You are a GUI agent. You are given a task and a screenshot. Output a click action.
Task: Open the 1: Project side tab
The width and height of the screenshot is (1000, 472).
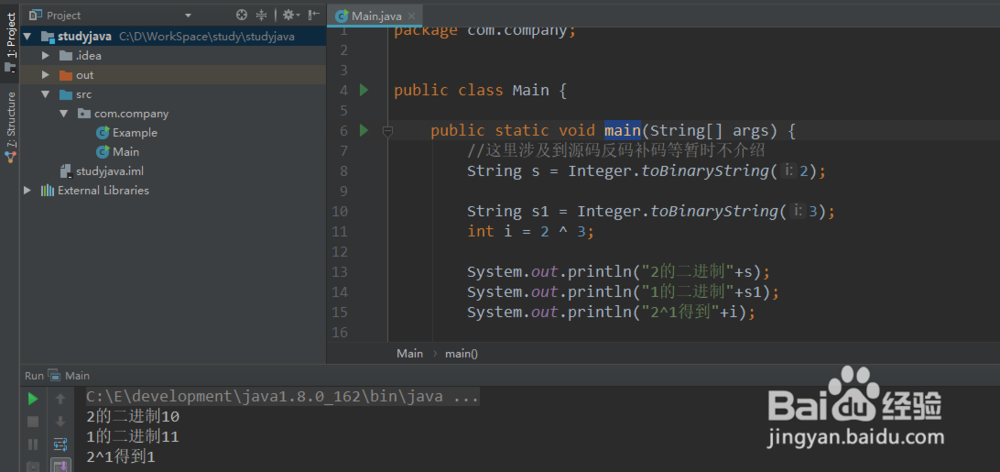click(x=10, y=41)
